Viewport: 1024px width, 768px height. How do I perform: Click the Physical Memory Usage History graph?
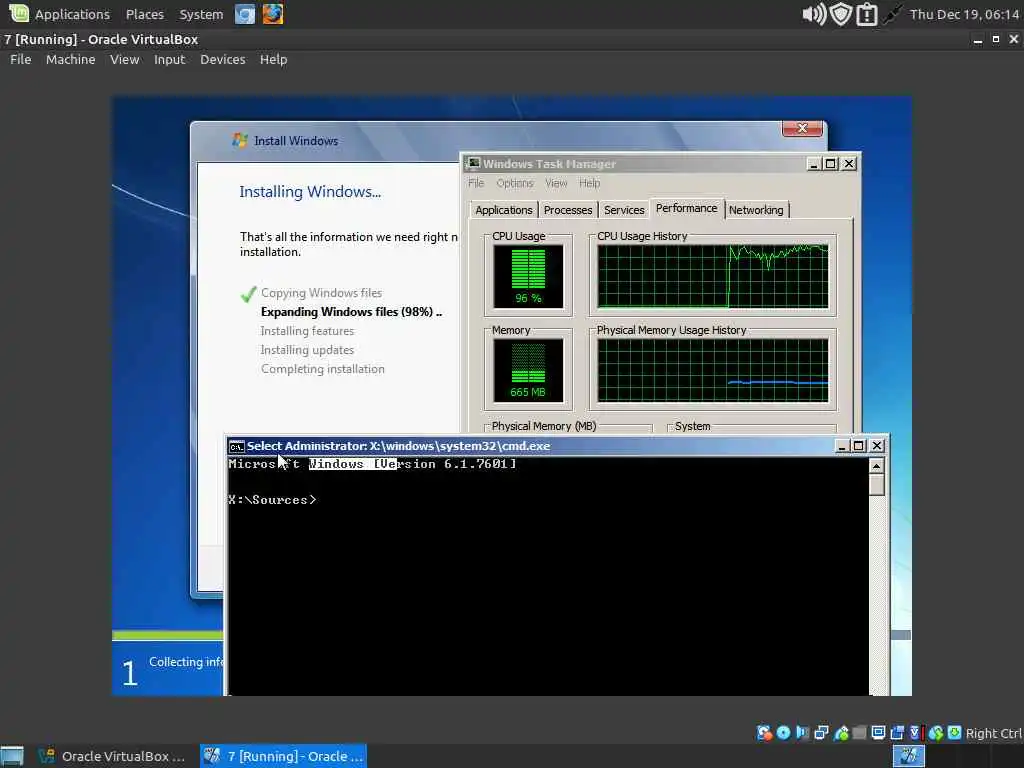(x=712, y=370)
